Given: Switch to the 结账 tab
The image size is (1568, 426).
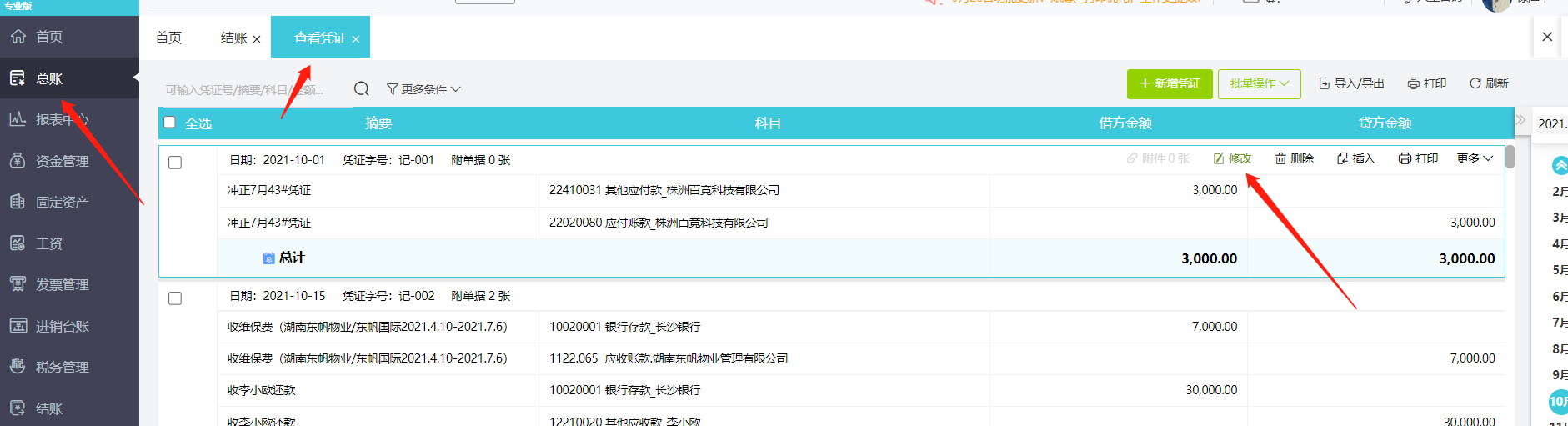Looking at the screenshot, I should 234,38.
